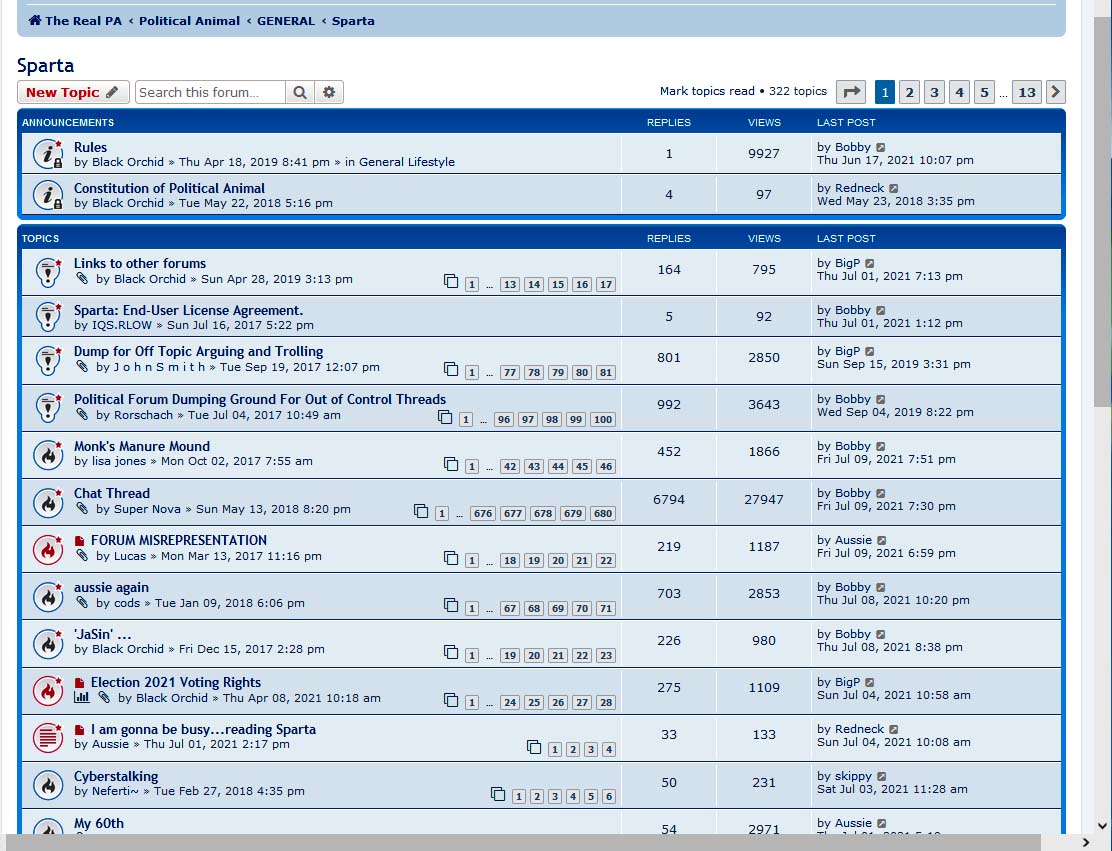1112x851 pixels.
Task: Open page 680 of Chat Thread
Action: pyautogui.click(x=602, y=514)
